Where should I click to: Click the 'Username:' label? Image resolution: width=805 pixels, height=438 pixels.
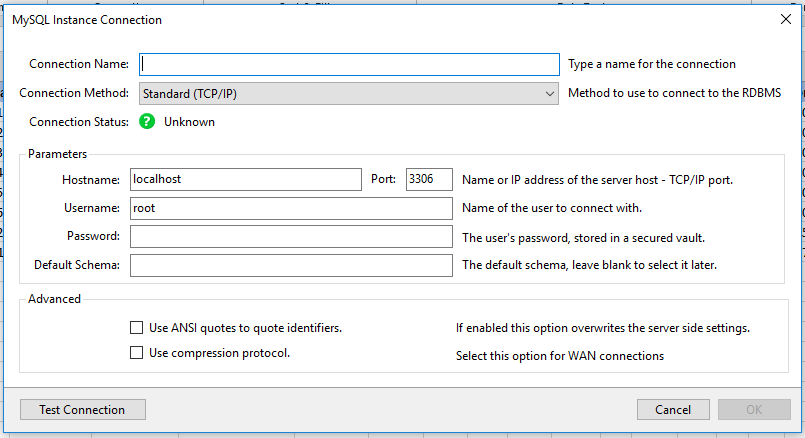coord(92,208)
